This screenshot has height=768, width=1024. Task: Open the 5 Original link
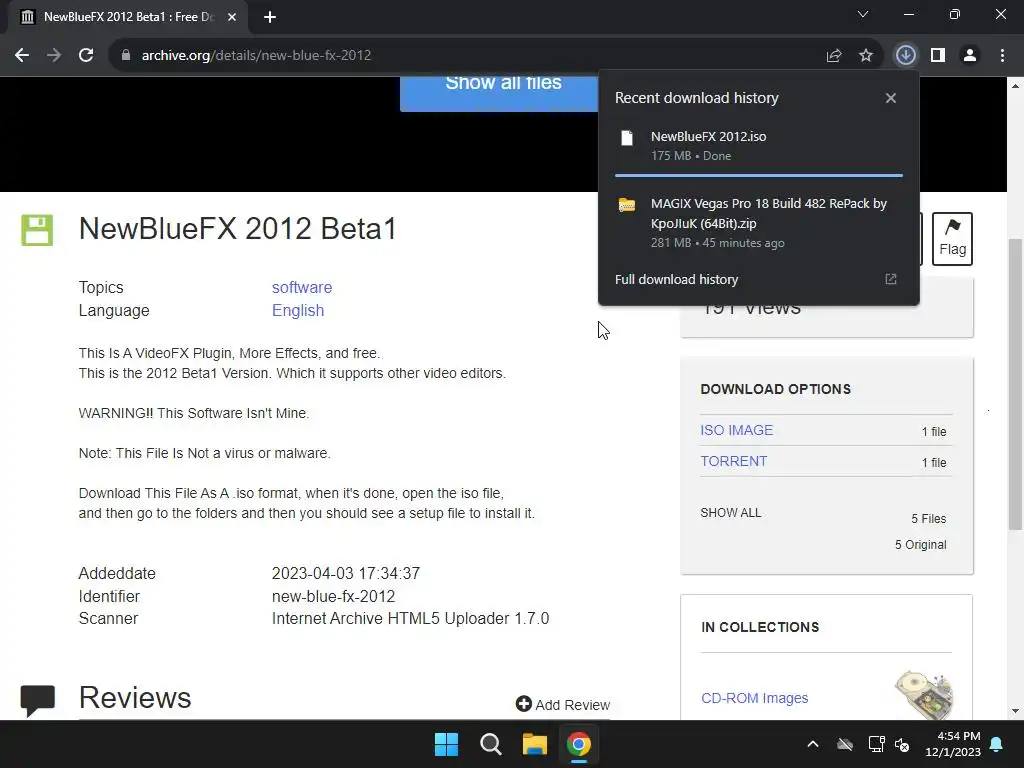click(920, 545)
